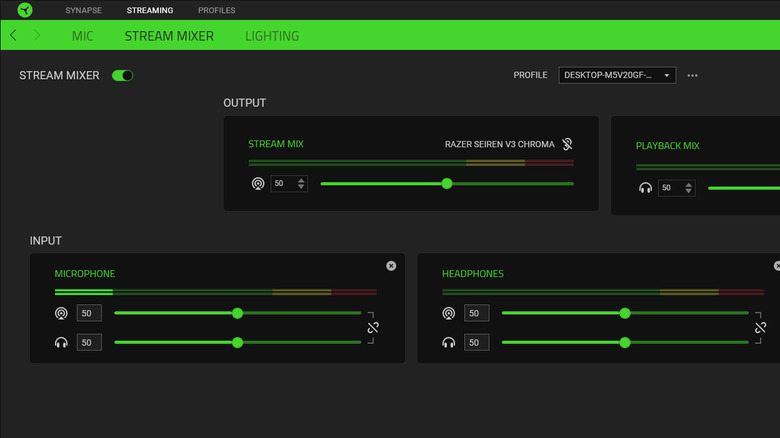Image resolution: width=780 pixels, height=438 pixels.
Task: Navigate back with the left arrow
Action: click(13, 35)
